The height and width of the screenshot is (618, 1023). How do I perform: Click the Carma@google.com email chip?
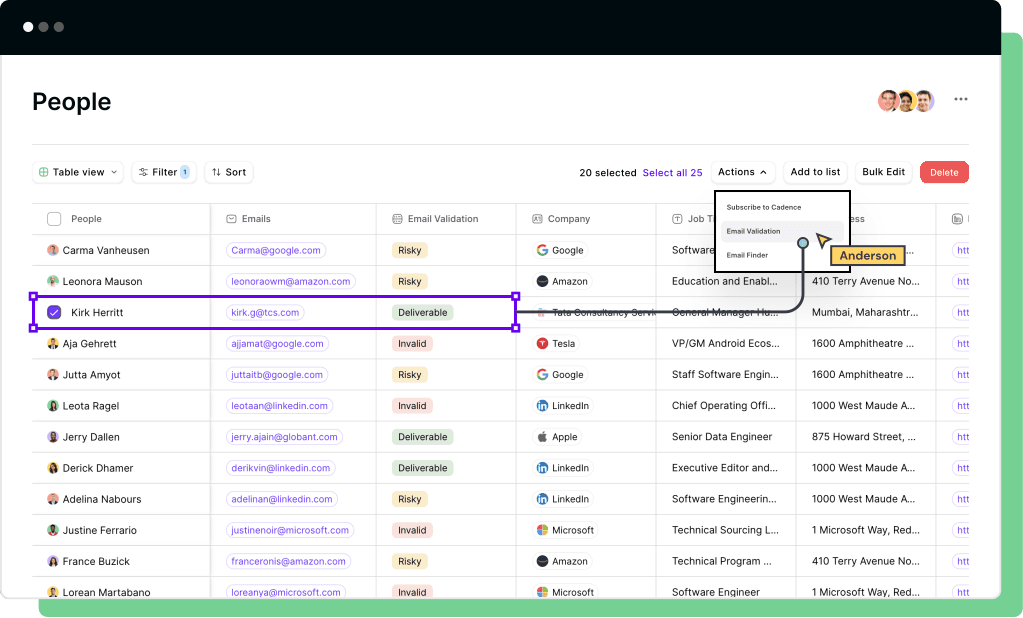[x=275, y=250]
